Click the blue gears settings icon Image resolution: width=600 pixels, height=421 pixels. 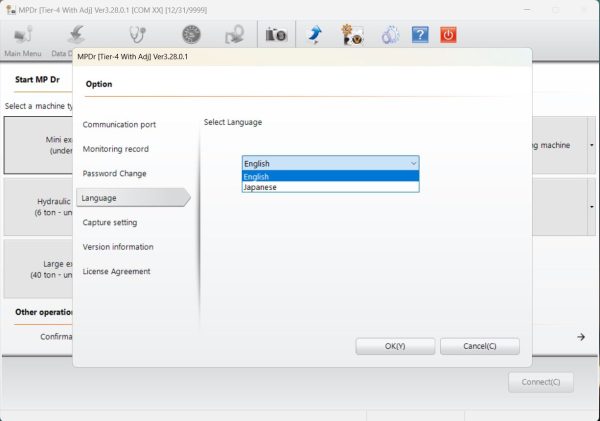tap(390, 35)
